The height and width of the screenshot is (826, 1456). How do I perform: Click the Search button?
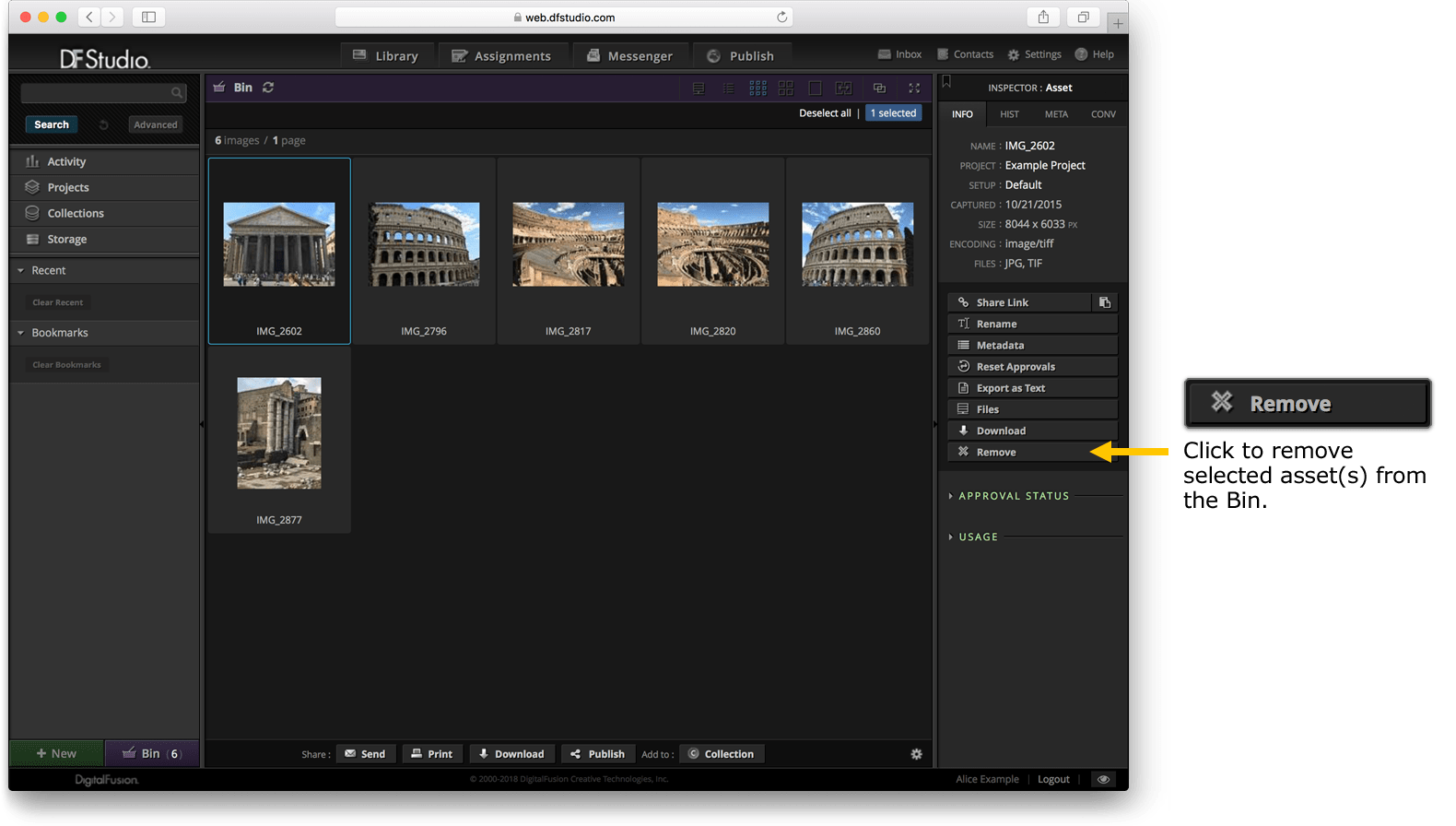52,124
